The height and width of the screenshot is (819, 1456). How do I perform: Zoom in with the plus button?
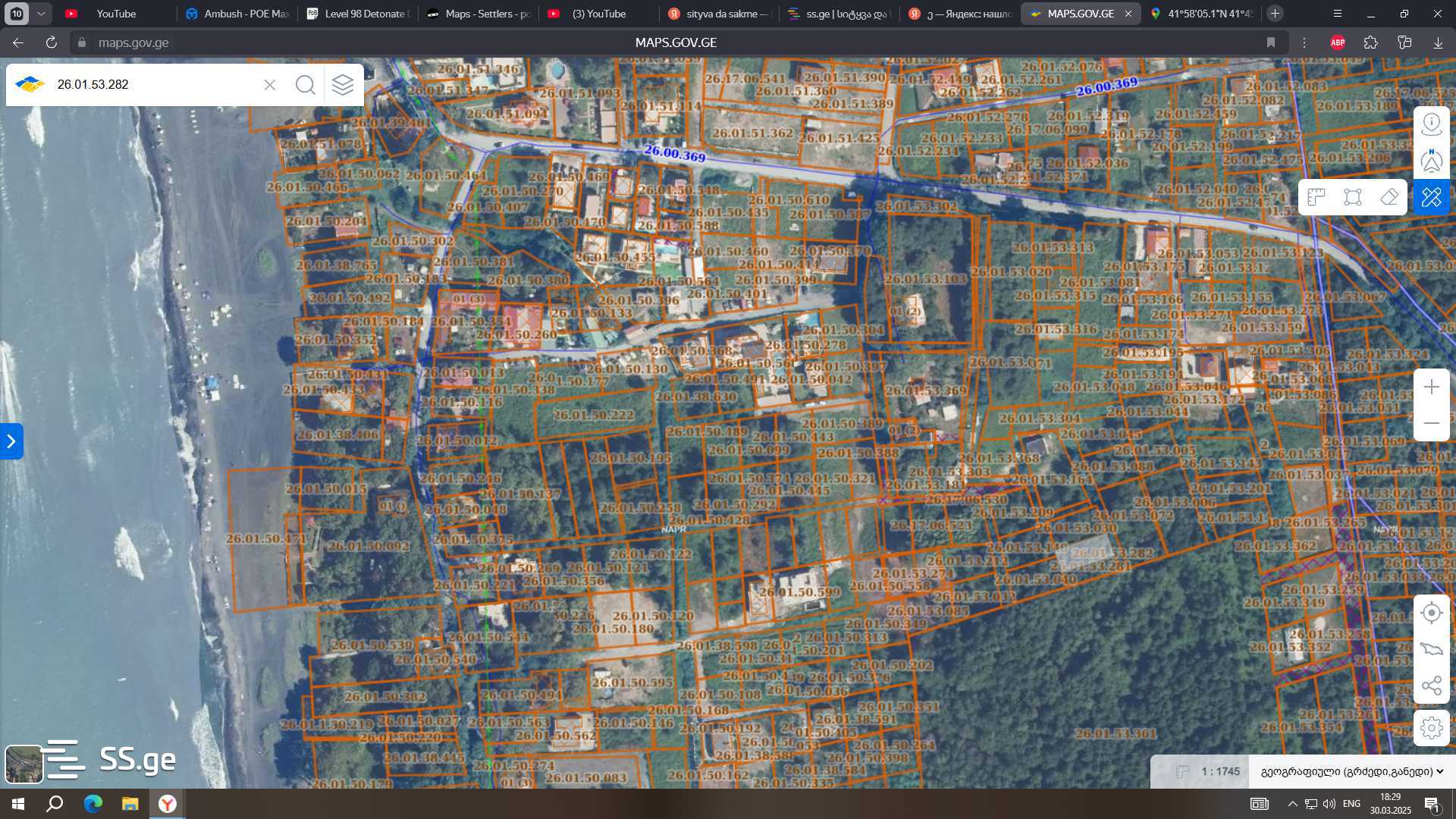pos(1431,387)
